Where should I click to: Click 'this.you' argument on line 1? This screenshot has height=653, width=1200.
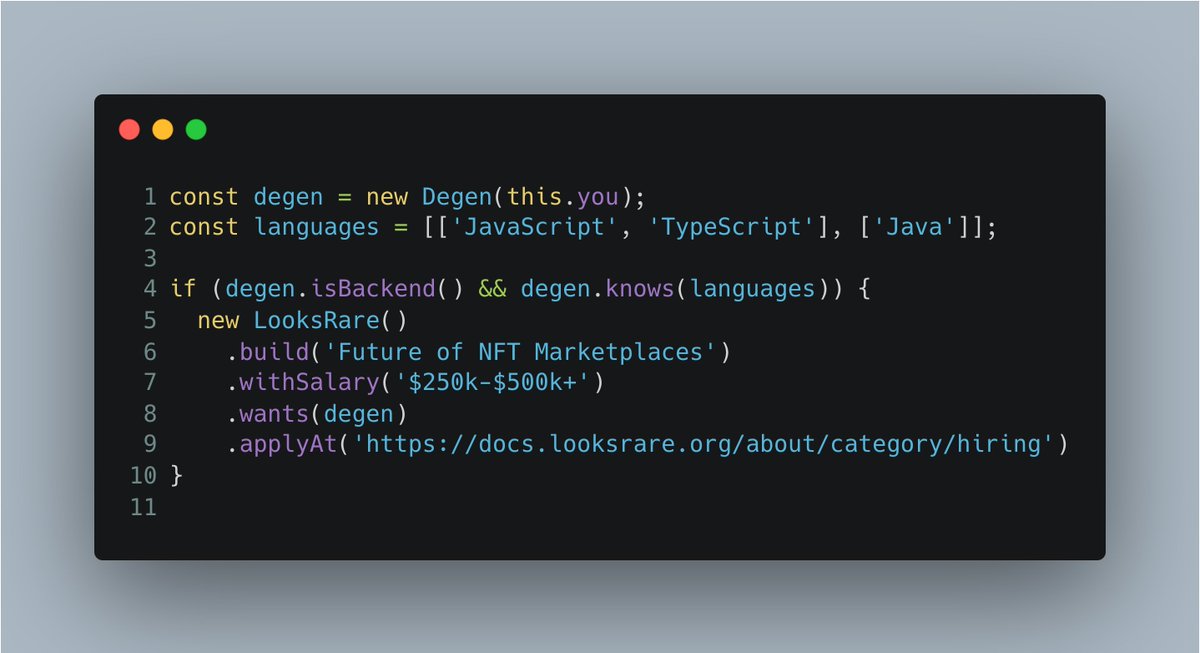pyautogui.click(x=564, y=196)
